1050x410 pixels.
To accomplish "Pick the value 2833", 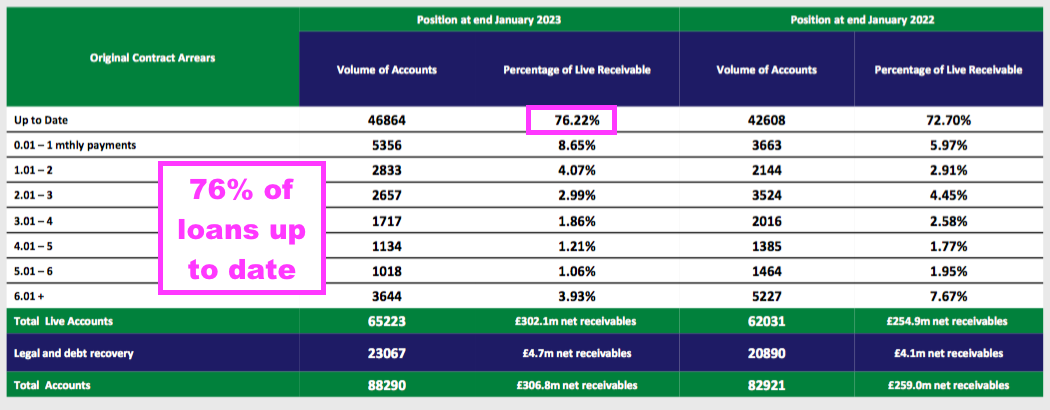I will click(x=387, y=171).
